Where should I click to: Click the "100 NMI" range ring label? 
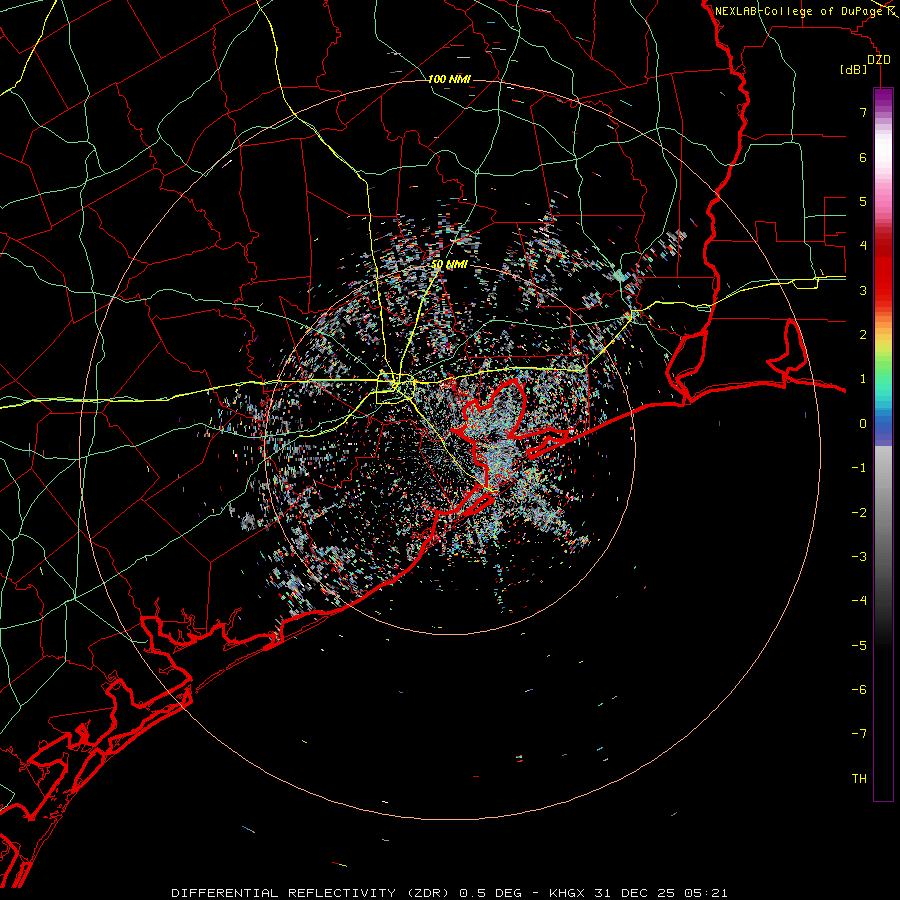449,79
